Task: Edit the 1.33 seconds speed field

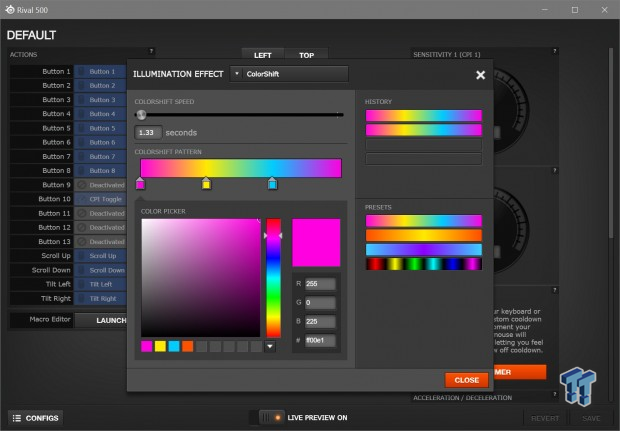Action: (x=148, y=132)
